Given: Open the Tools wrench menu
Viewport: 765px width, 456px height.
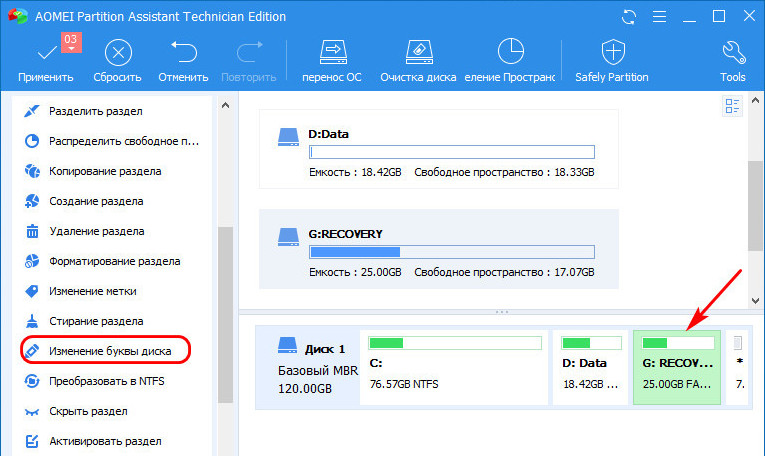Looking at the screenshot, I should [733, 61].
